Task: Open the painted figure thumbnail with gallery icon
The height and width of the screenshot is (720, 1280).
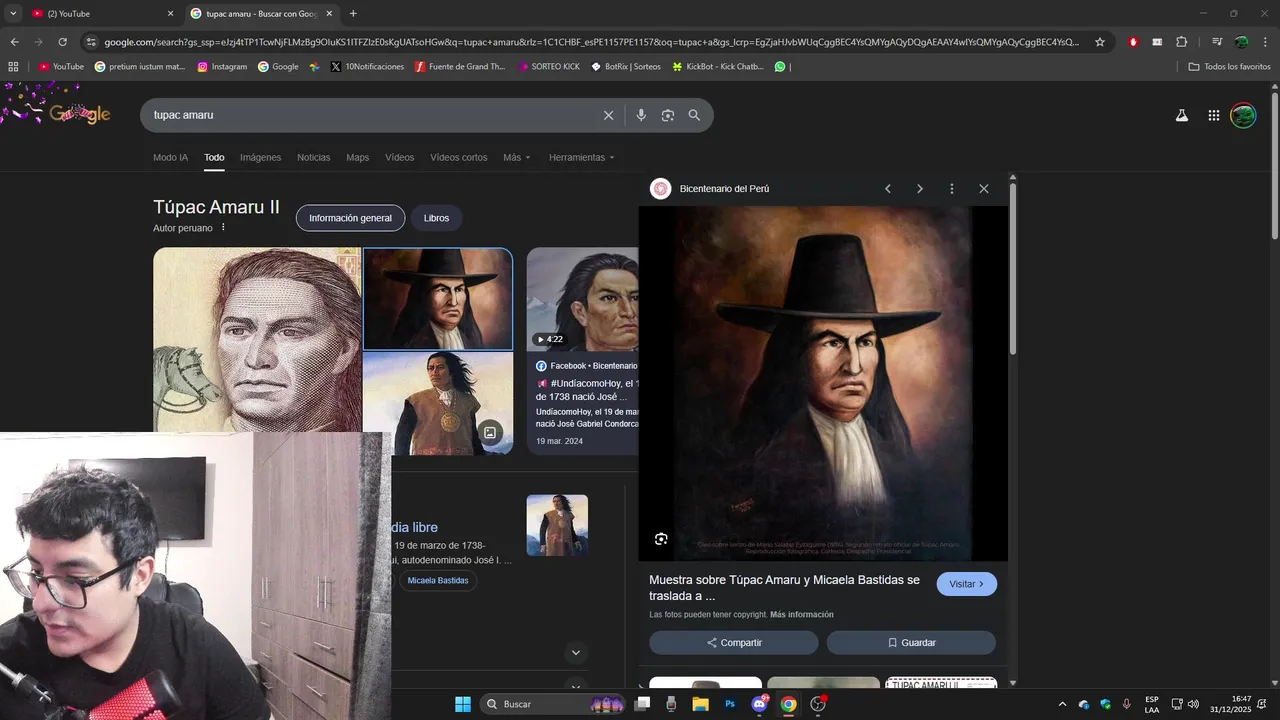Action: point(438,403)
